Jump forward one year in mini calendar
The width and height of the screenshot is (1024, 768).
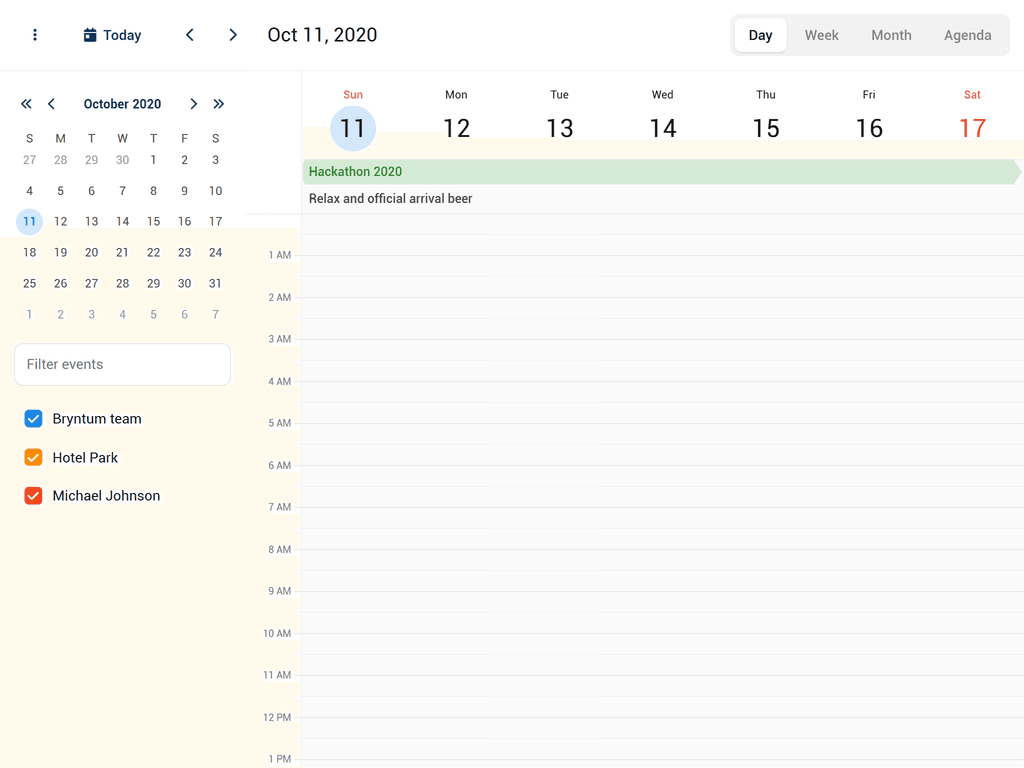point(218,104)
